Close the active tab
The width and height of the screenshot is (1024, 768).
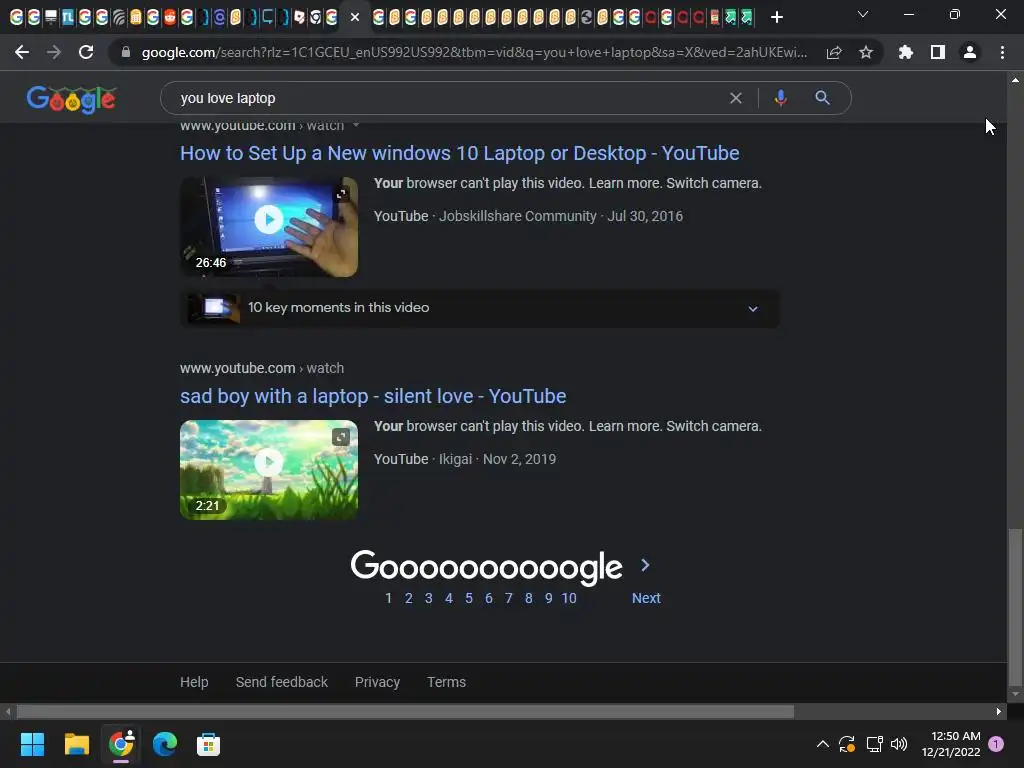point(355,17)
